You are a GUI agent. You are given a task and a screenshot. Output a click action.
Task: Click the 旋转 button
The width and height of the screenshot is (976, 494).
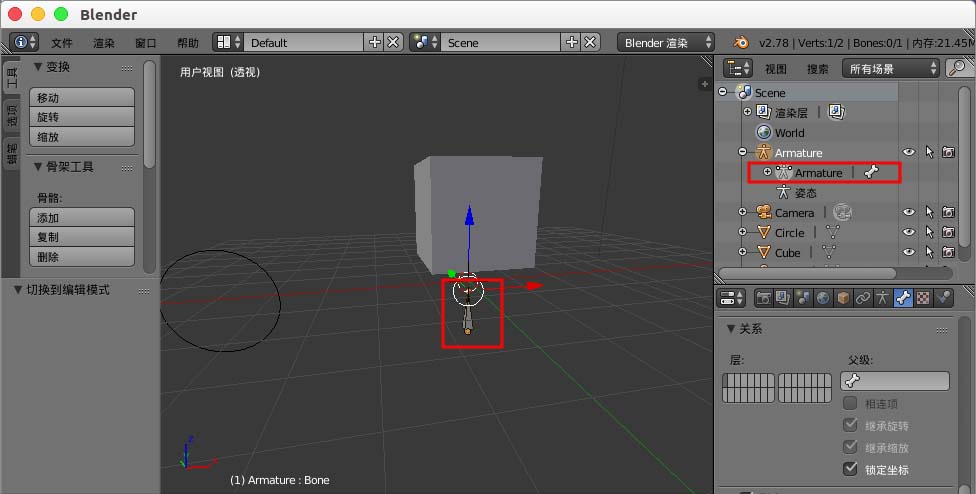point(82,117)
